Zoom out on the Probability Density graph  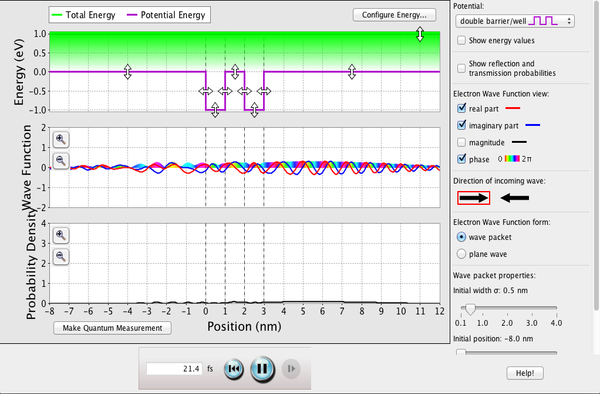click(61, 256)
